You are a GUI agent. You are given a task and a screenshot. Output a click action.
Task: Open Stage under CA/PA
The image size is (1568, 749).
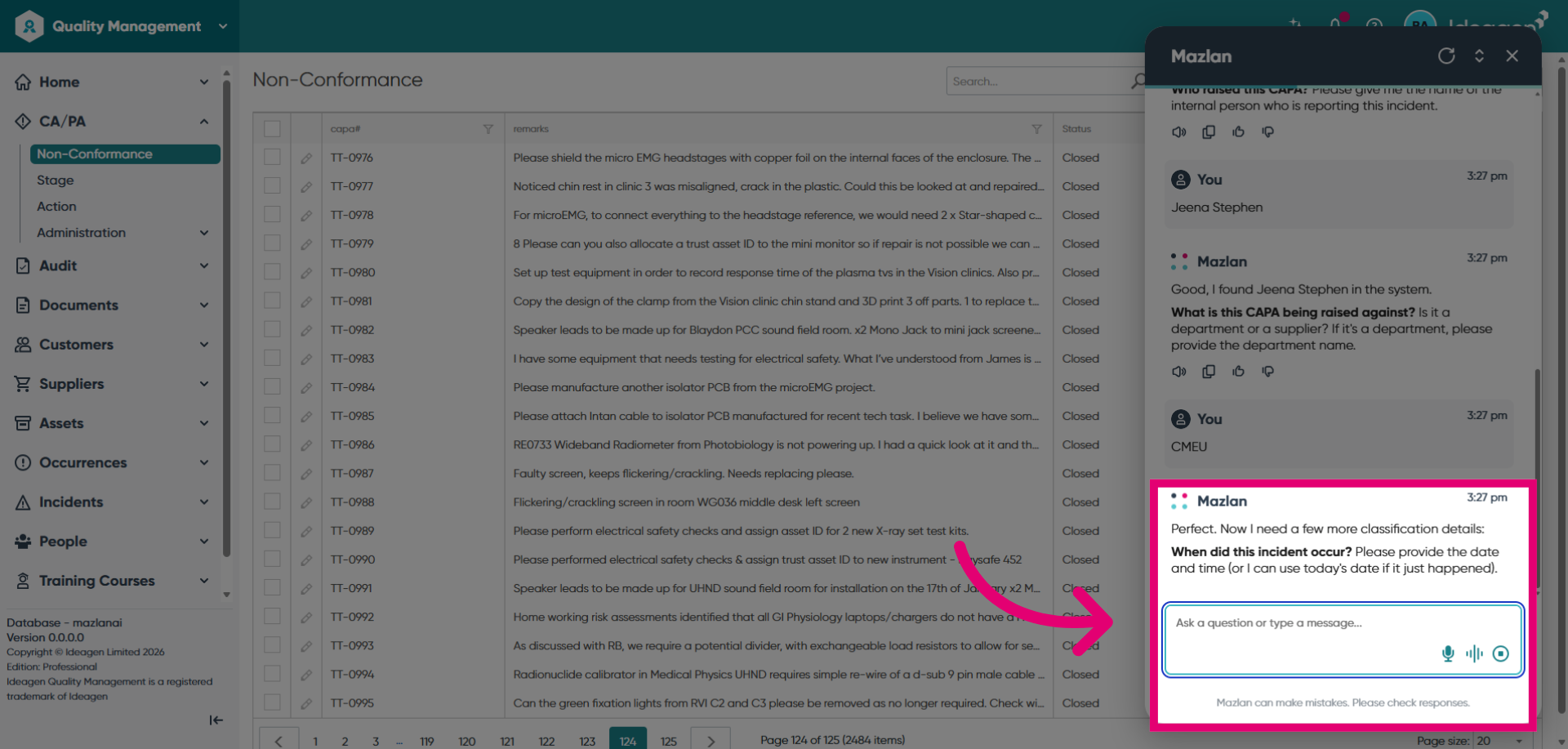55,180
